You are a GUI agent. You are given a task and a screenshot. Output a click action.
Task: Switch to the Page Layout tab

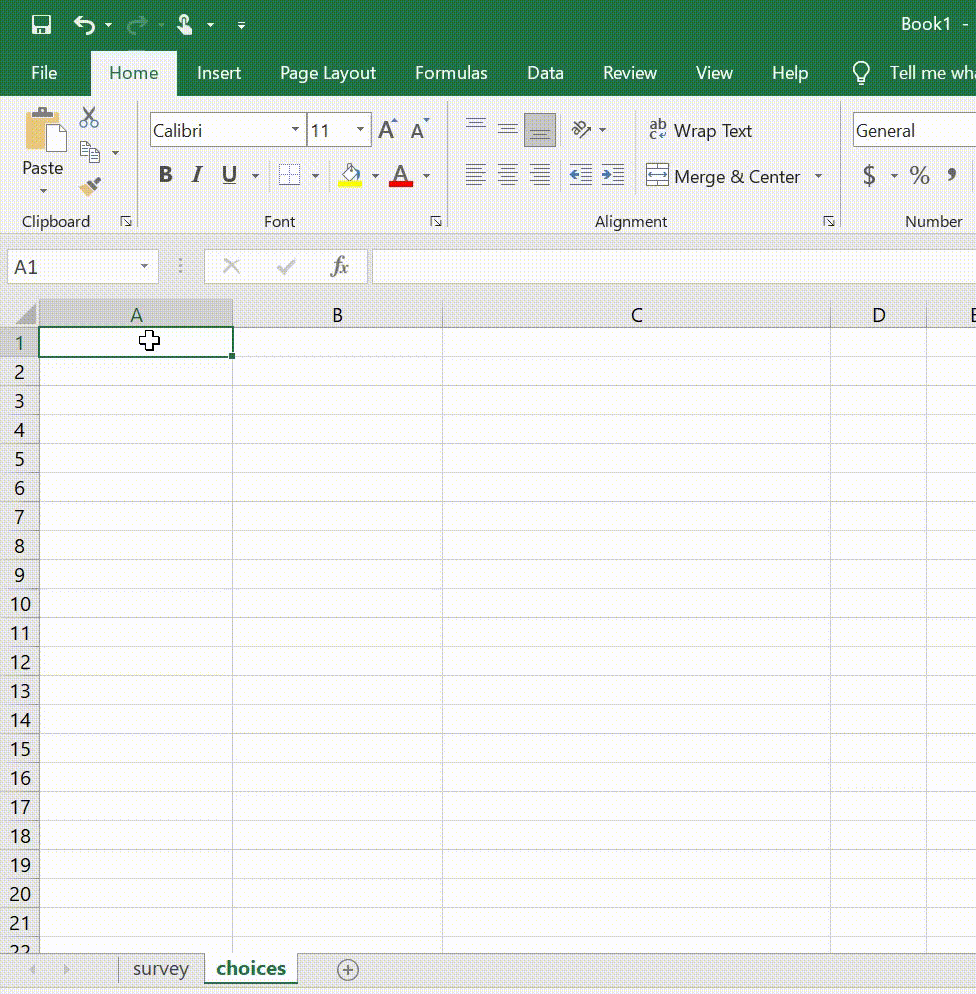[x=328, y=73]
